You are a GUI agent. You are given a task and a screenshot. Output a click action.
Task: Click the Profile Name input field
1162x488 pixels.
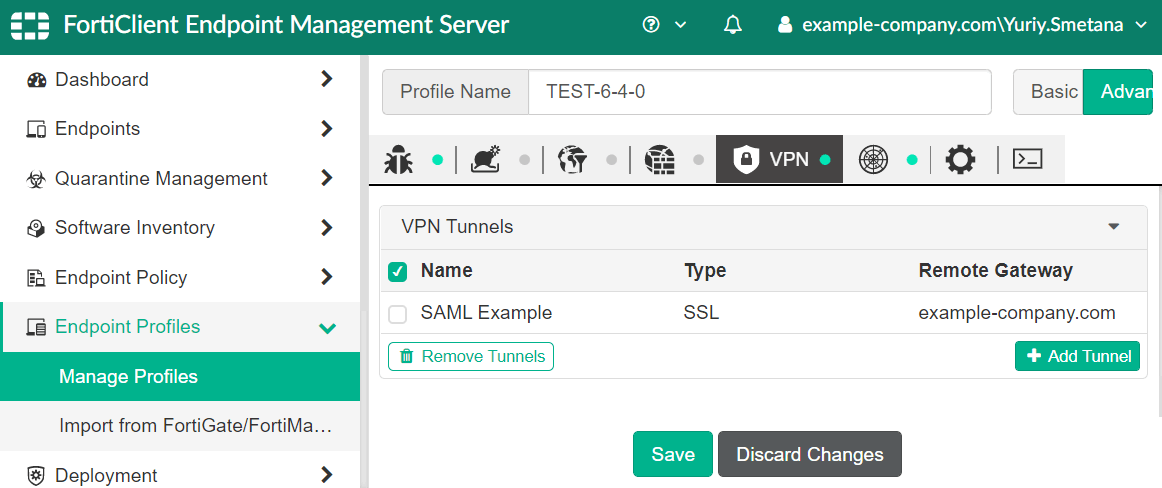tap(759, 92)
